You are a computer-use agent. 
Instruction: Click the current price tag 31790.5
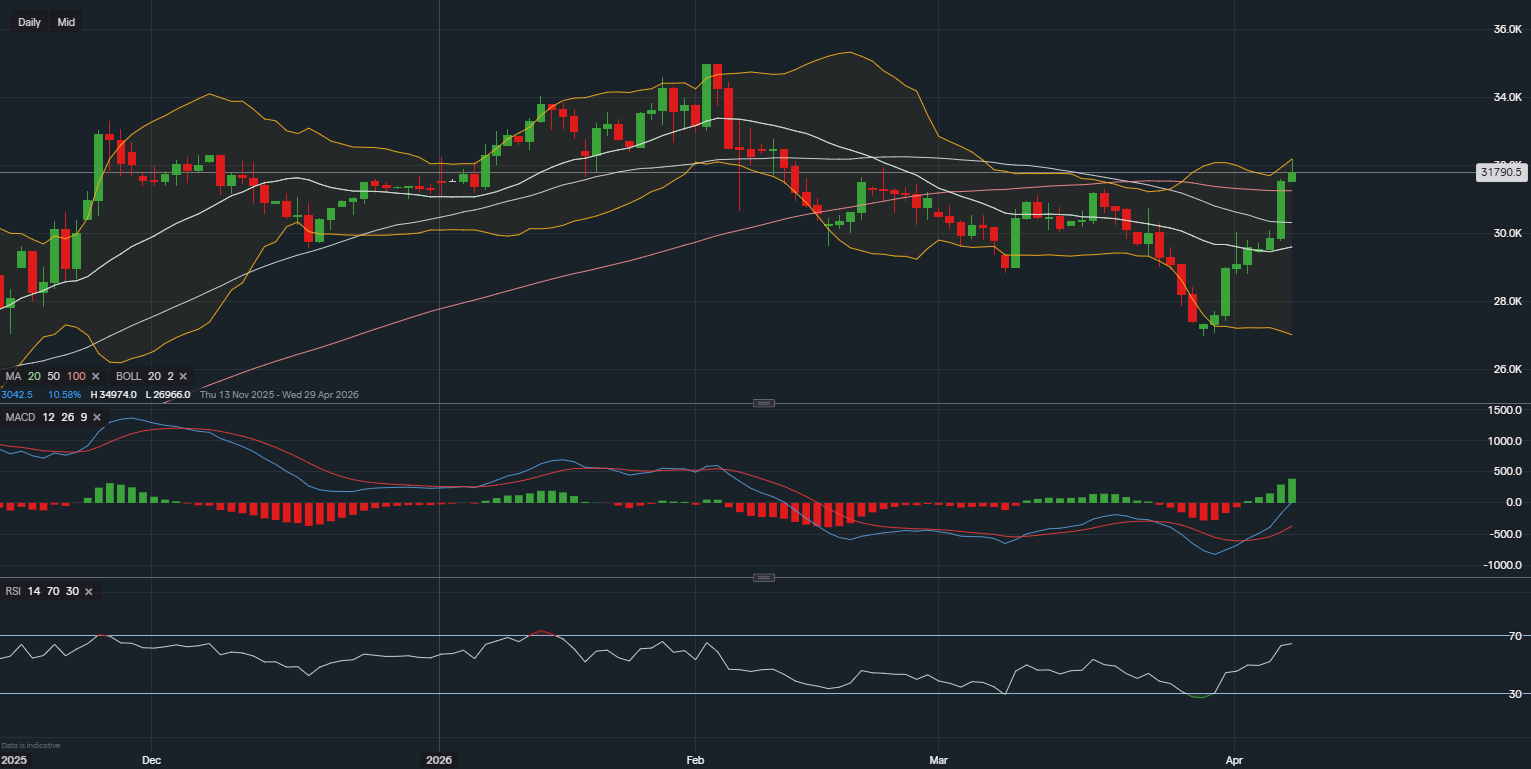[x=1500, y=172]
